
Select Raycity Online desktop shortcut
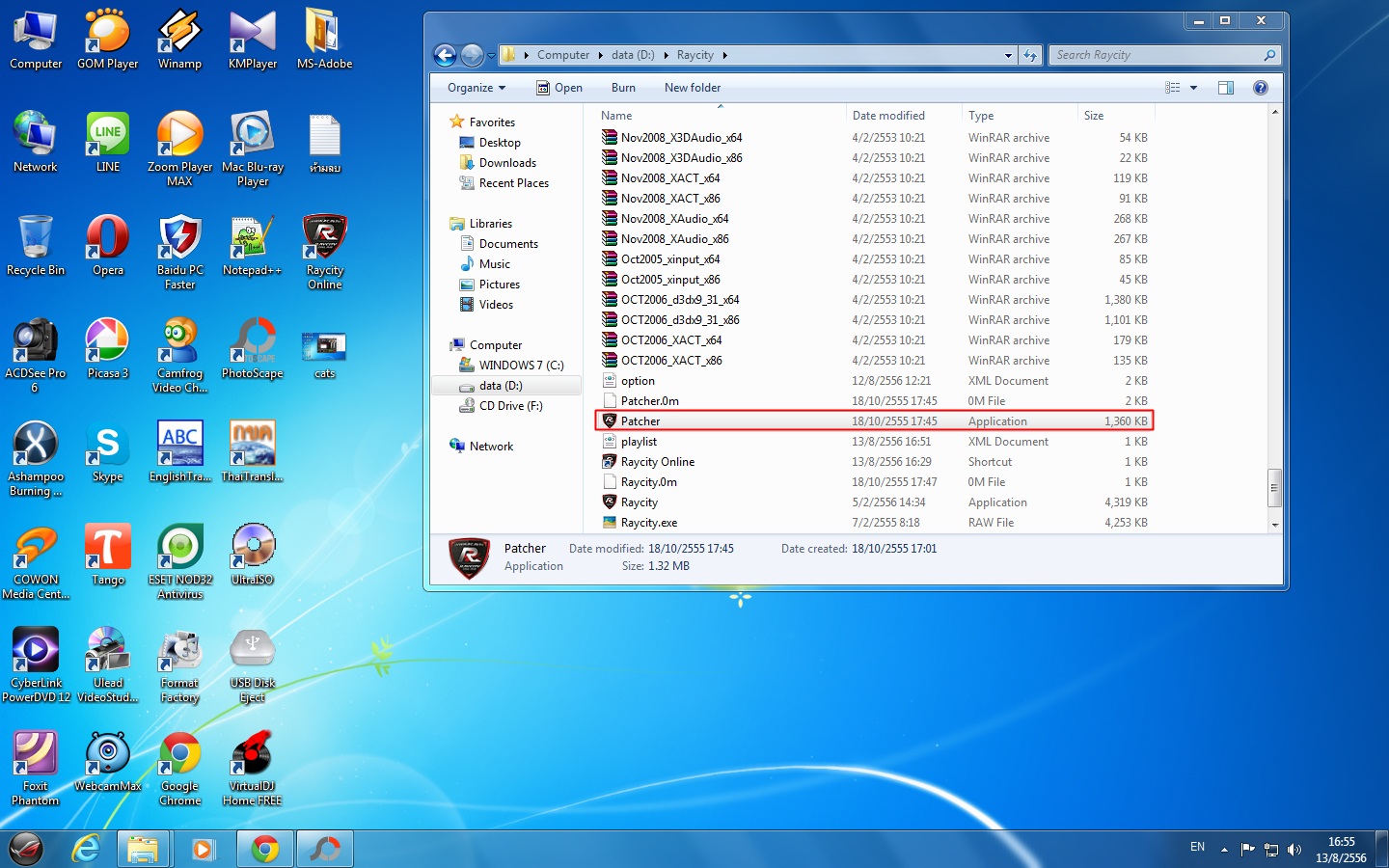tap(324, 253)
